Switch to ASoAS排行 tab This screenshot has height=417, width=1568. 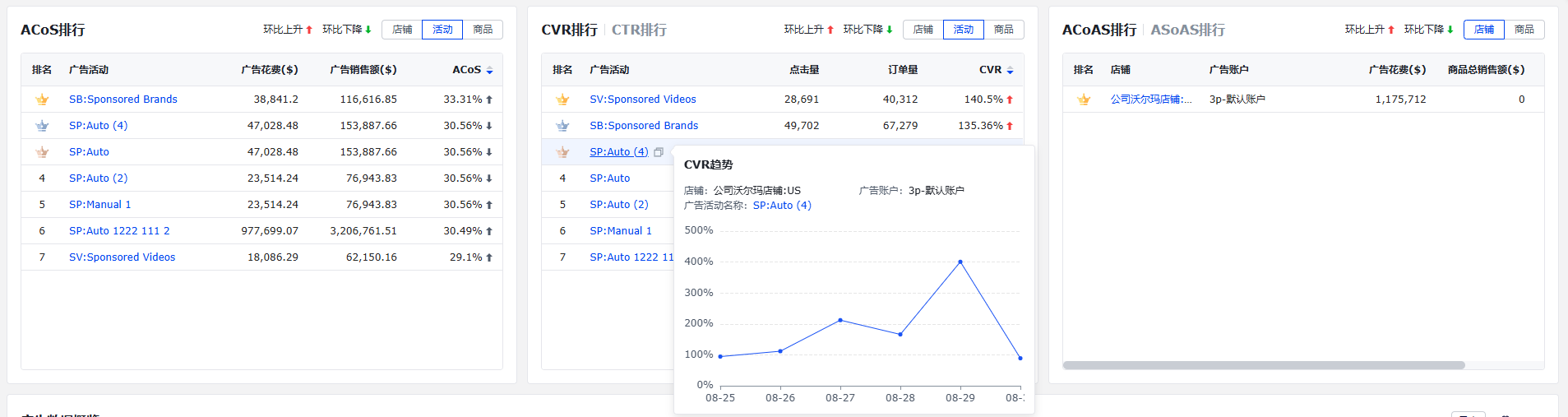pos(1187,30)
